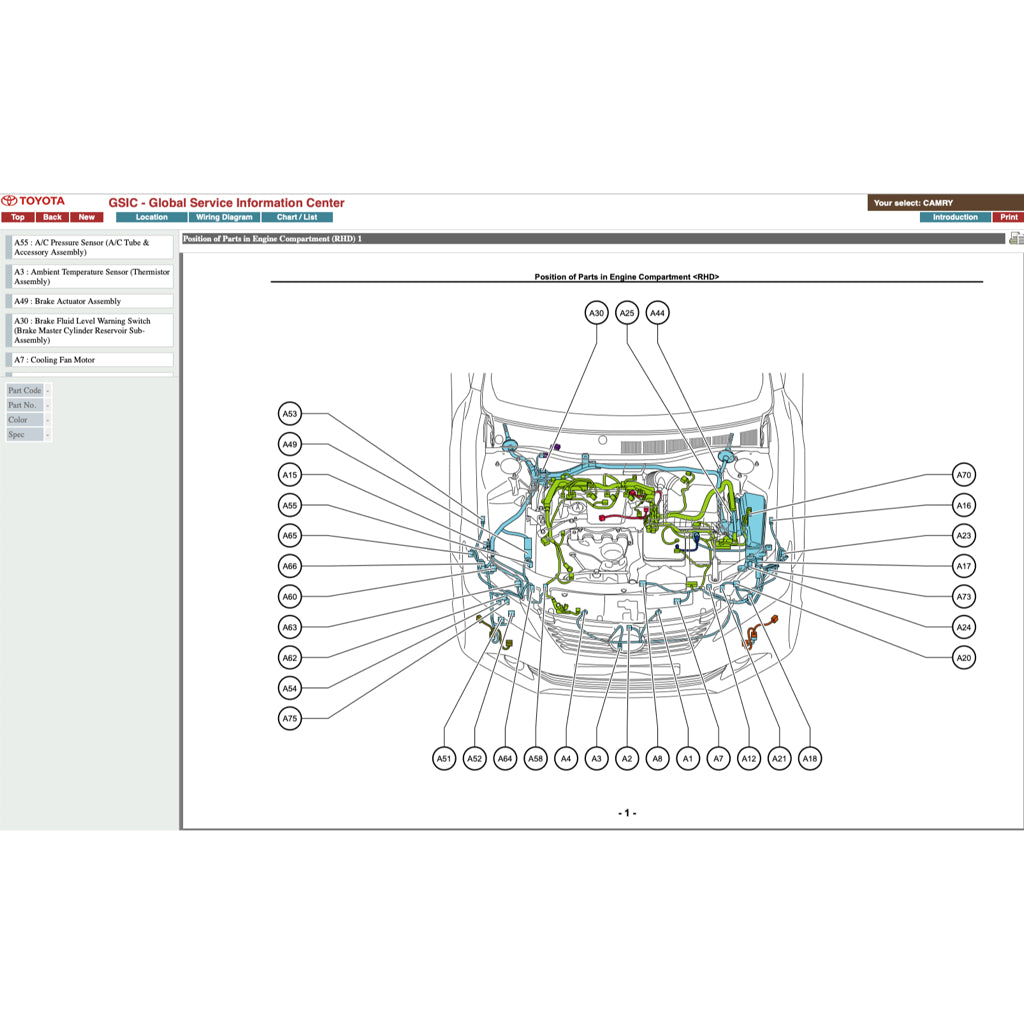
Task: Select A7 Cooling Fan Motor list entry
Action: [x=90, y=360]
